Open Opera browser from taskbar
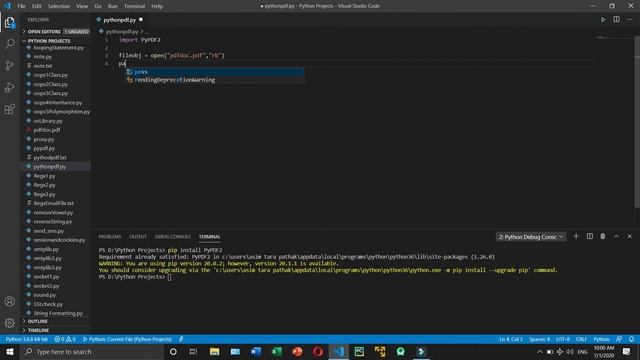The width and height of the screenshot is (640, 360). tap(318, 351)
